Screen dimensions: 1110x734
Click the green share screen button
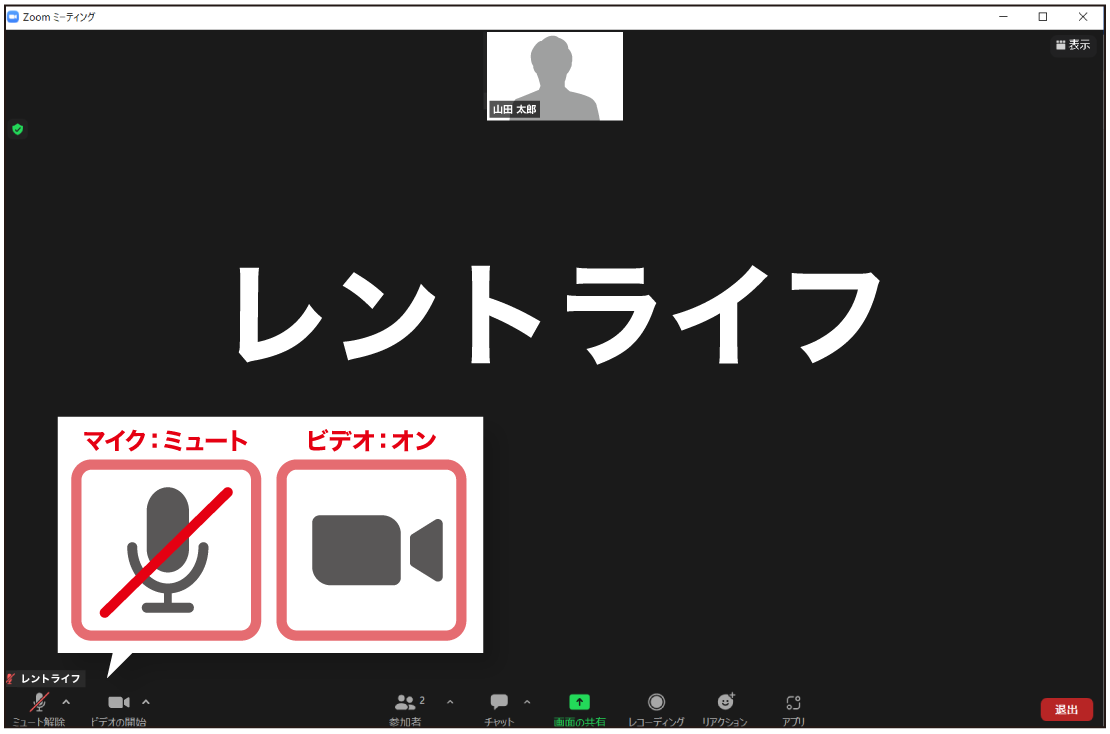[579, 709]
